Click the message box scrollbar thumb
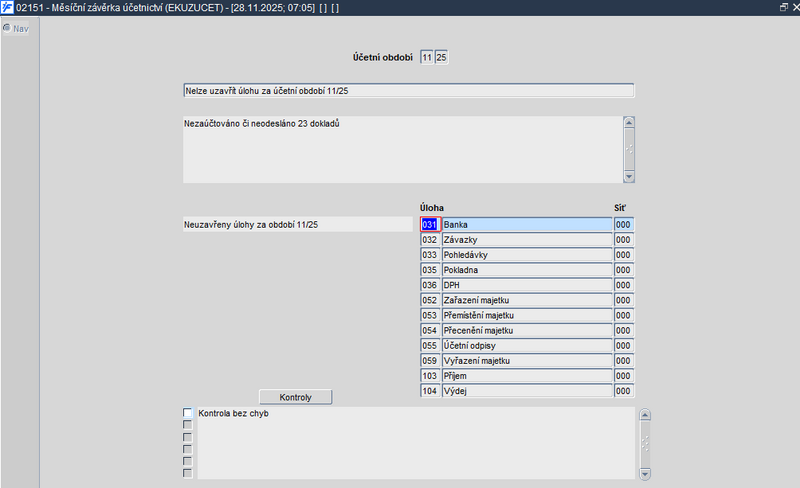The width and height of the screenshot is (800, 488). [629, 150]
